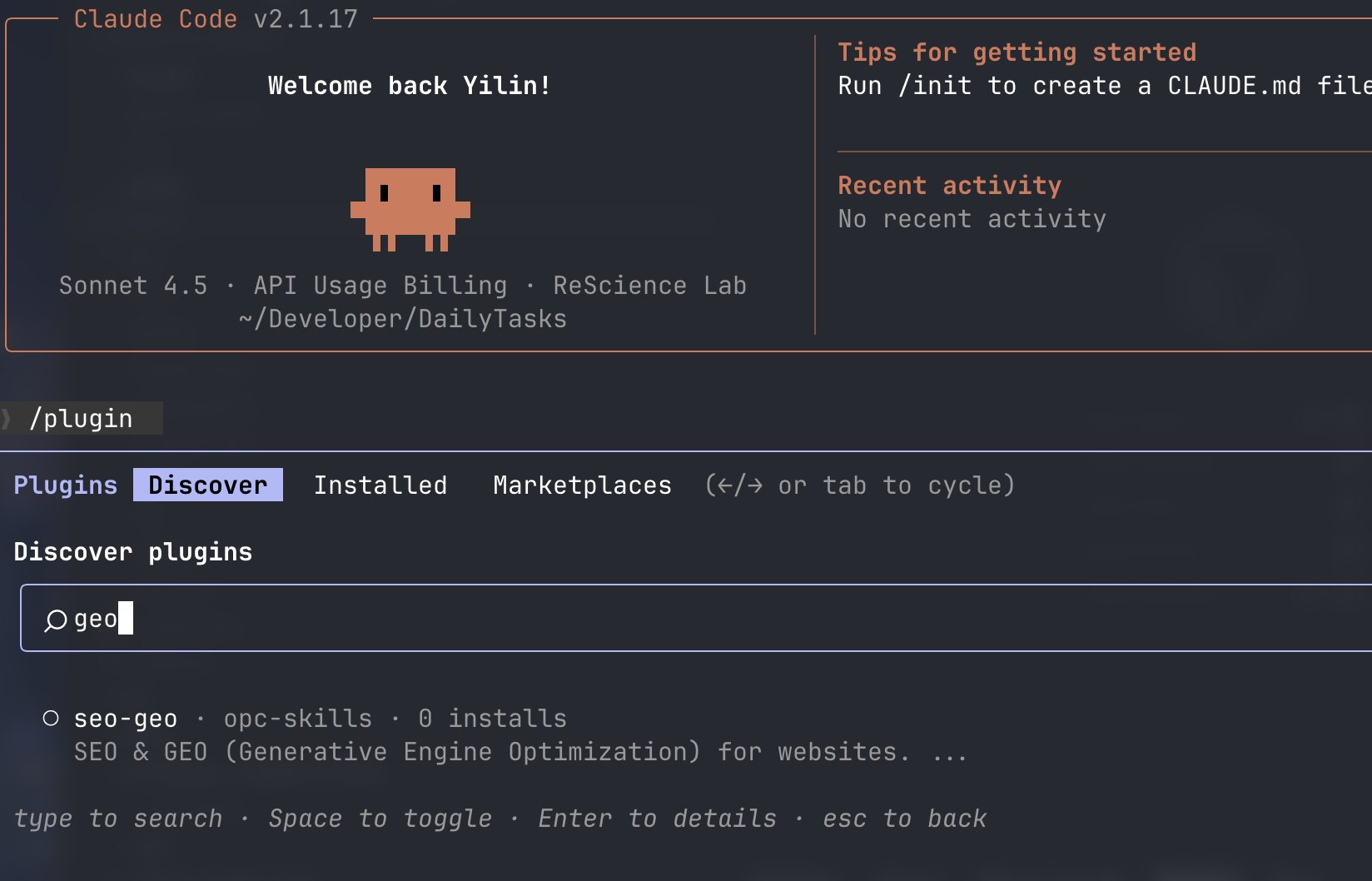Click the blinking text cursor in search box
1372x881 pixels.
point(127,618)
